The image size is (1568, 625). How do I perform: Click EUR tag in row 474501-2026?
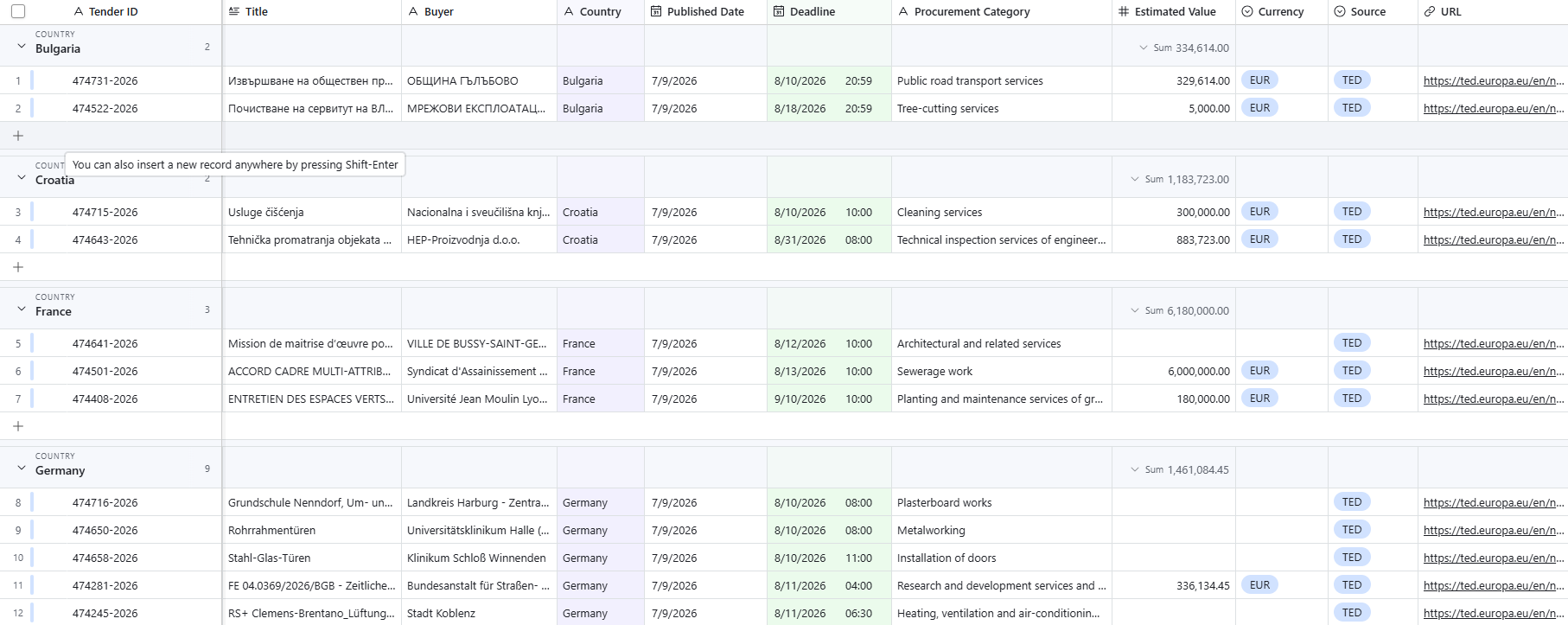pos(1259,371)
